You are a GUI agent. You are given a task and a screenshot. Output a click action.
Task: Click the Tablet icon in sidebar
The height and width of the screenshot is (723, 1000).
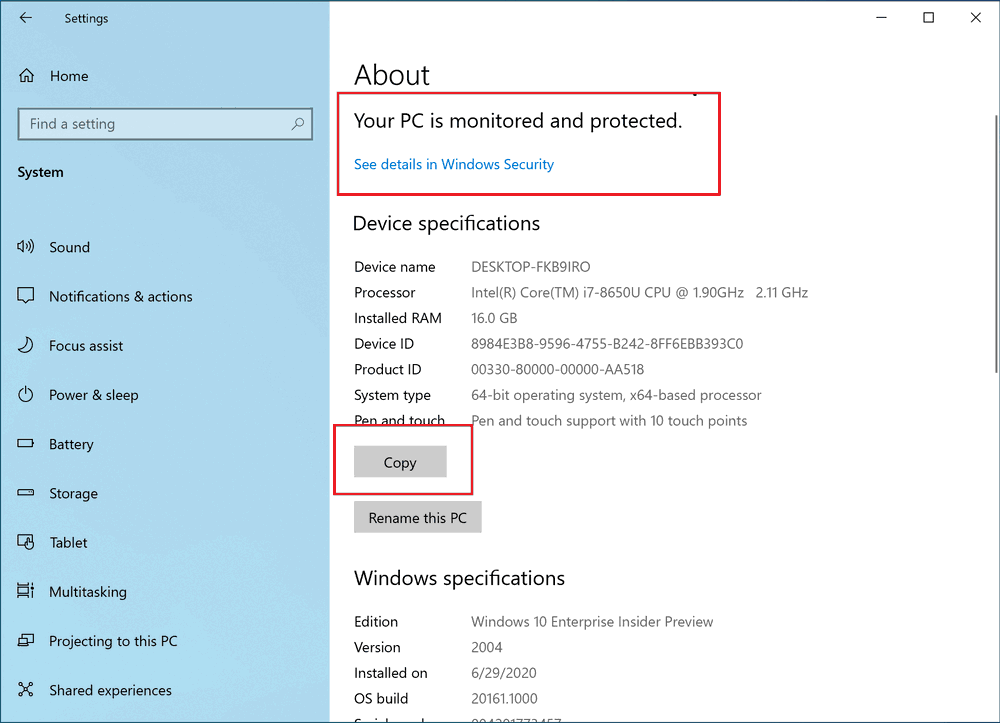tap(26, 542)
